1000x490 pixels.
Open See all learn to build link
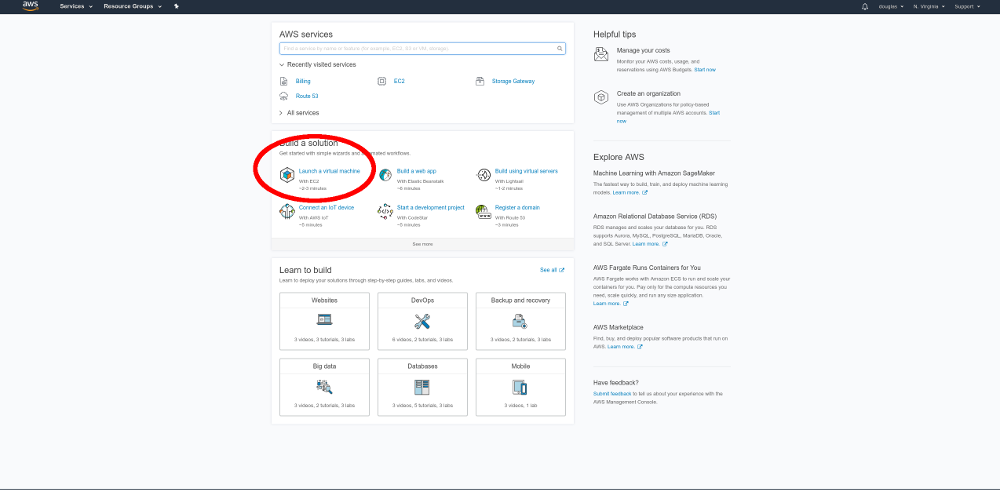(552, 270)
